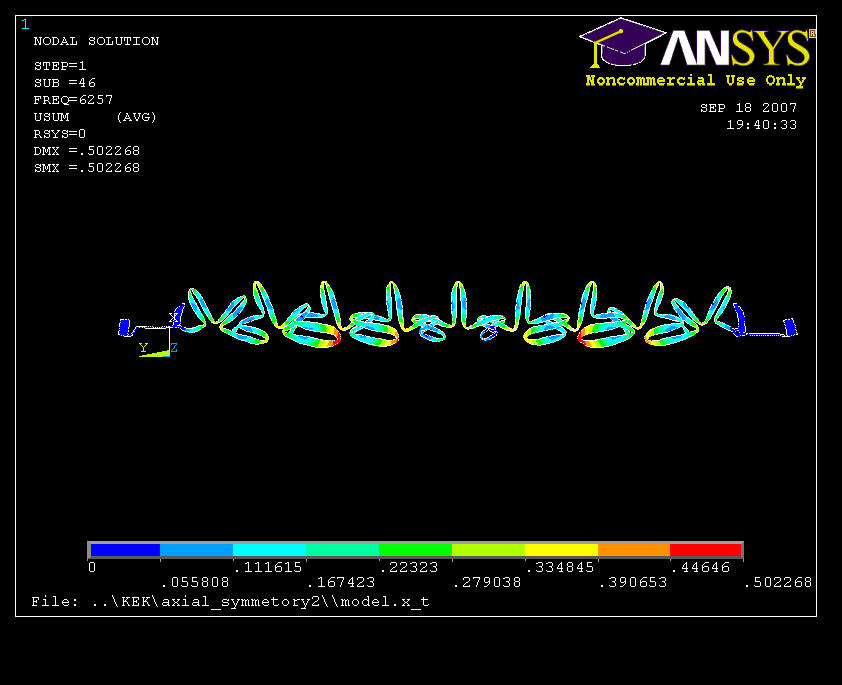Image resolution: width=842 pixels, height=685 pixels.
Task: Click the File path model.x_t text
Action: point(230,602)
